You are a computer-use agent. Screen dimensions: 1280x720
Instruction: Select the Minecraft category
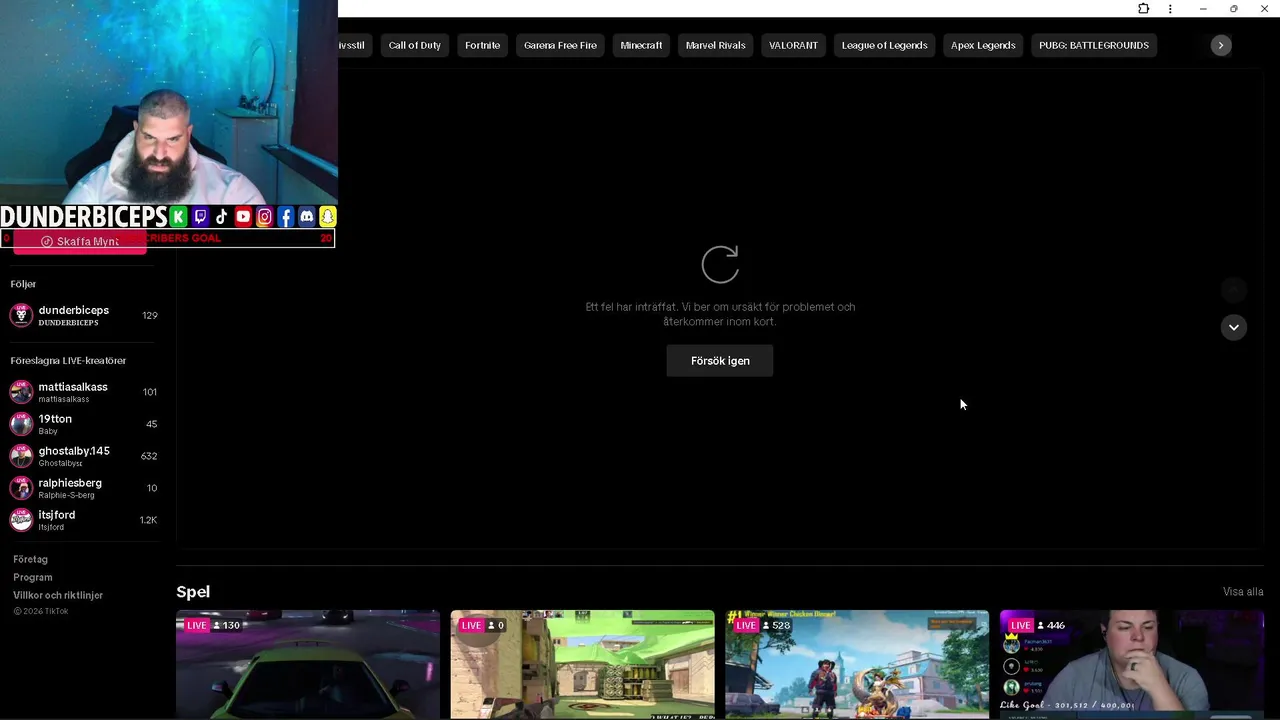[x=641, y=45]
